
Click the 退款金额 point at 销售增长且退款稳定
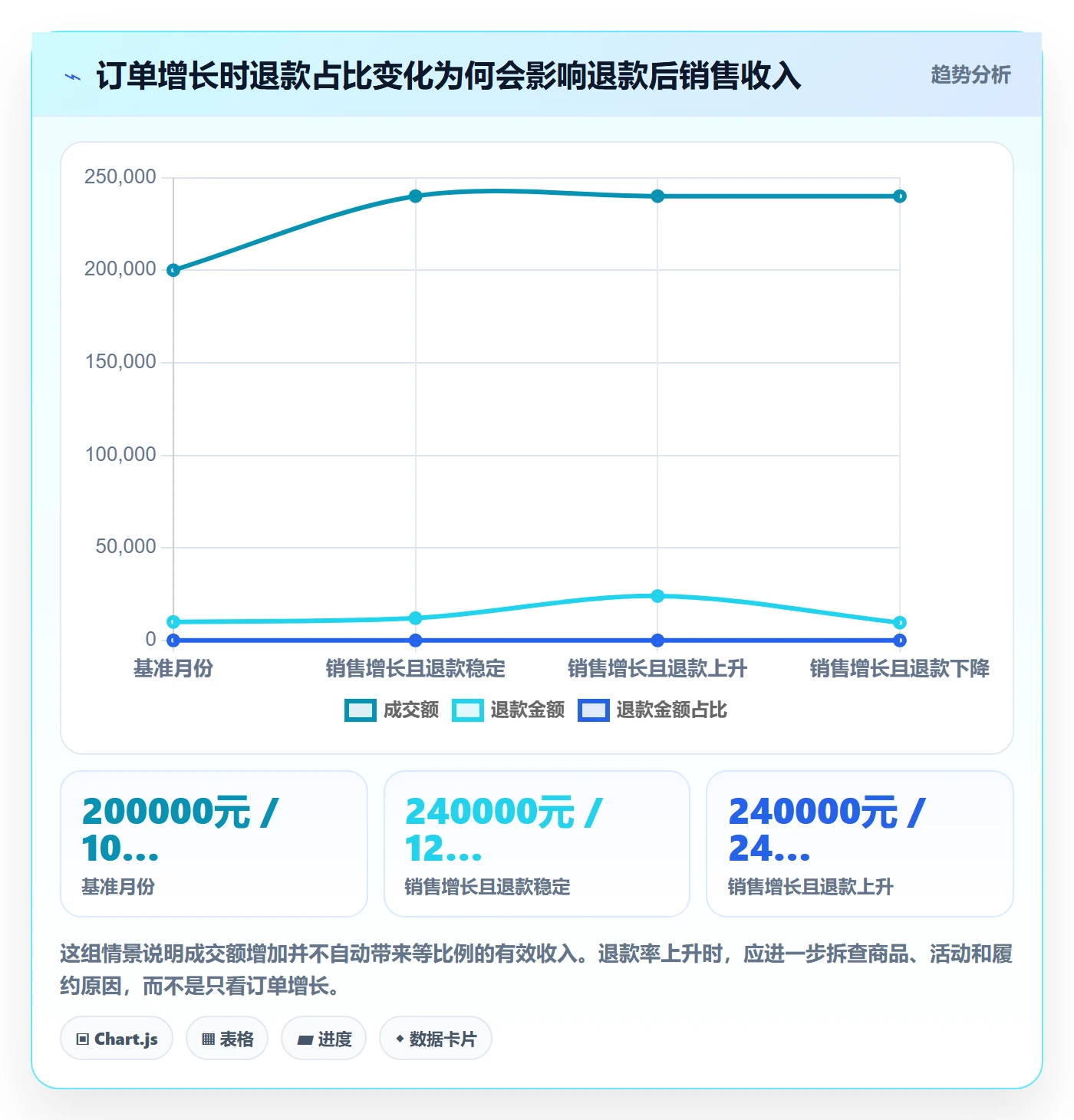pyautogui.click(x=416, y=618)
